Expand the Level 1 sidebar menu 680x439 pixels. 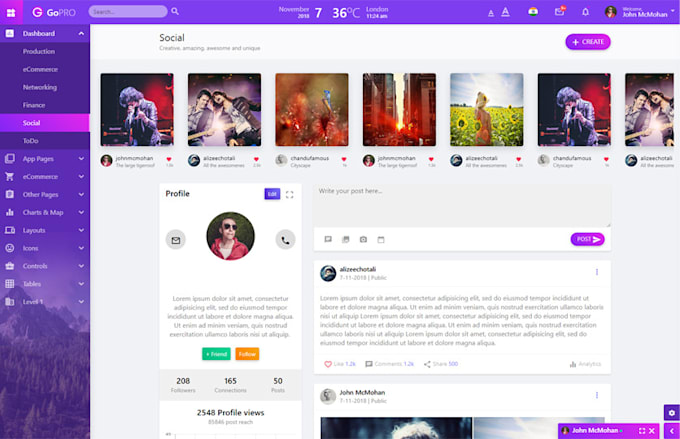click(x=45, y=301)
